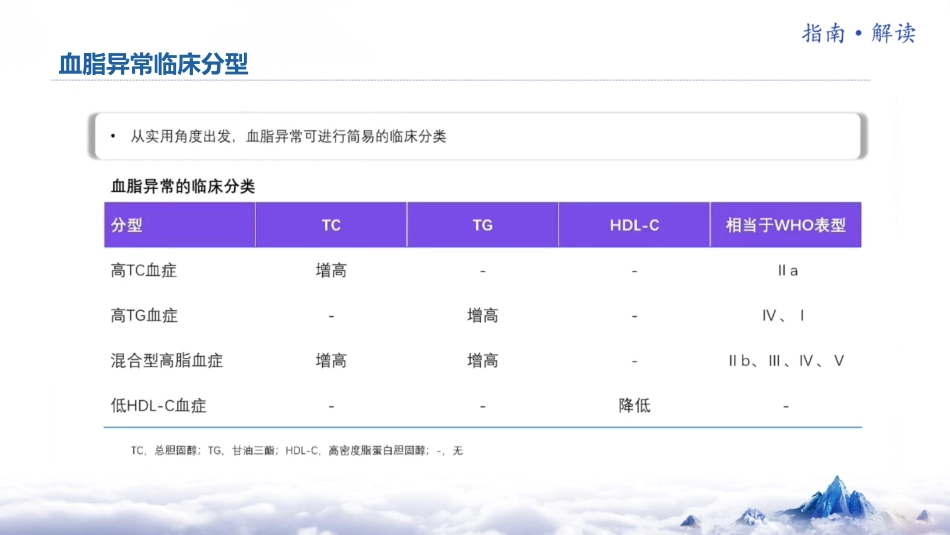
Task: Select the 混合型高脂血症 row label
Action: (x=167, y=361)
